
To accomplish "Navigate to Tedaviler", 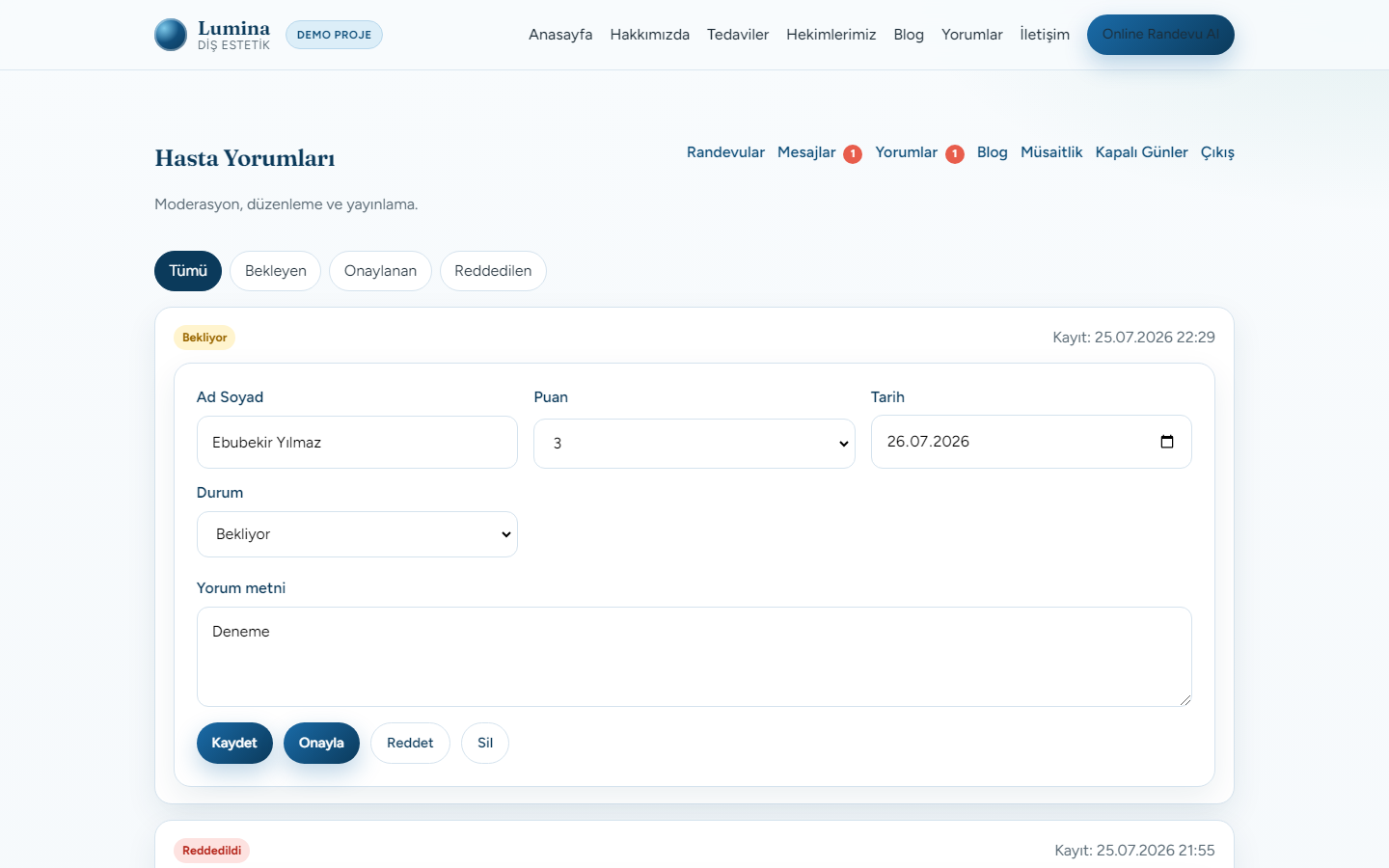I will pyautogui.click(x=738, y=35).
